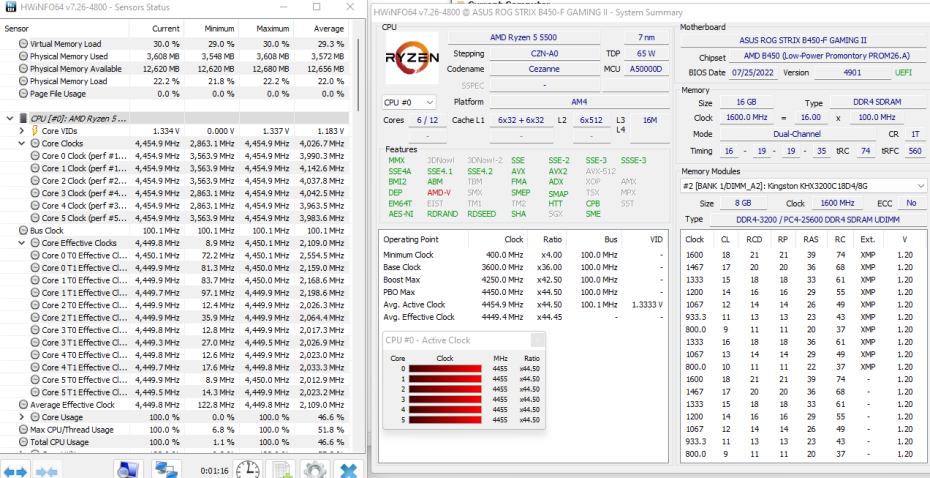
Task: Click the shrink-columns inward arrows toolbar icon
Action: pos(46,471)
